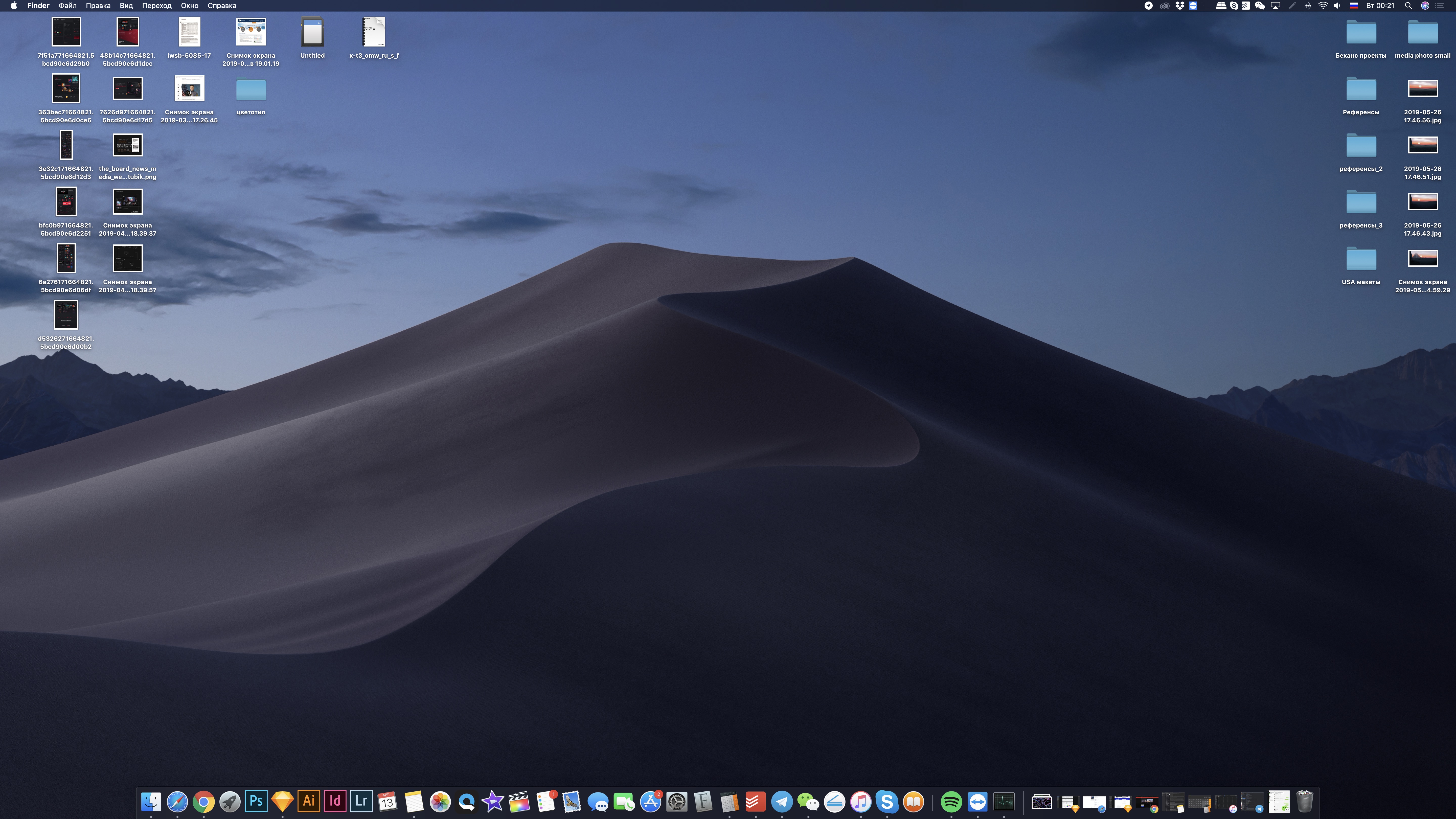Open the Trash in the Dock
The width and height of the screenshot is (1456, 819).
[x=1305, y=802]
